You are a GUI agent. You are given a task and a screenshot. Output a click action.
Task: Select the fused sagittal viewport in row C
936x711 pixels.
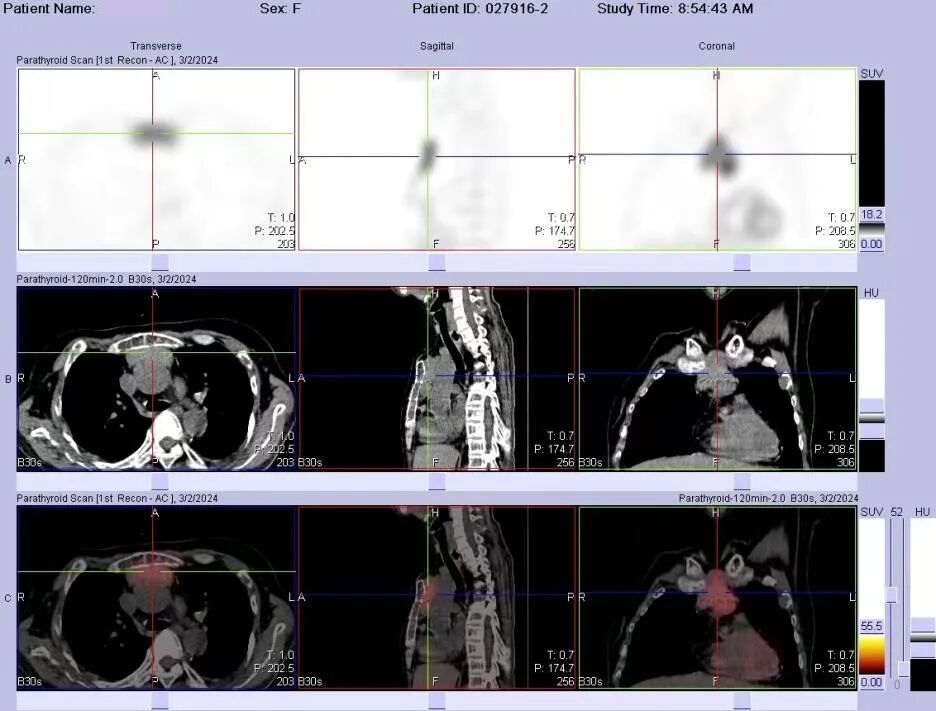tap(437, 598)
